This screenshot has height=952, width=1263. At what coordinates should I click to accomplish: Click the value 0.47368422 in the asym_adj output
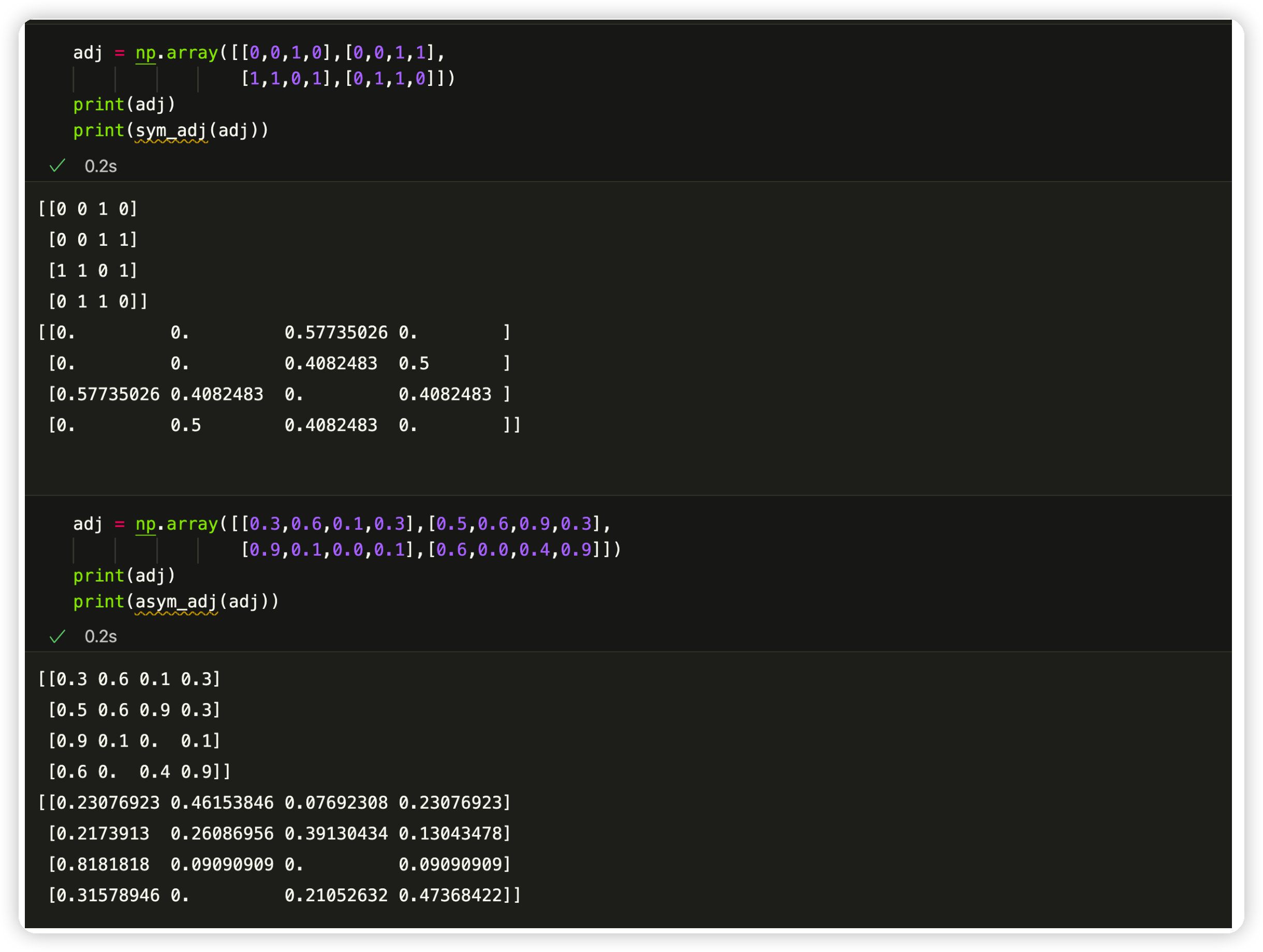[450, 896]
